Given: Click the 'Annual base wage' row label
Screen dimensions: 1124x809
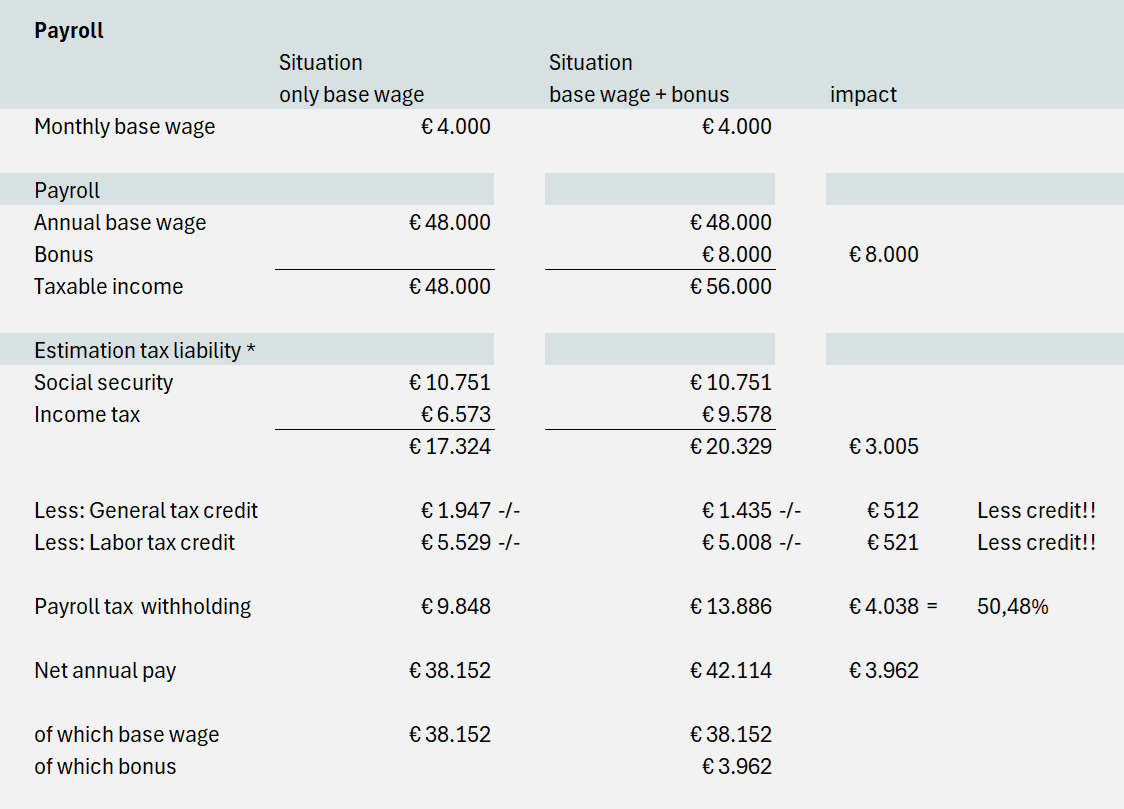Looking at the screenshot, I should point(120,223).
